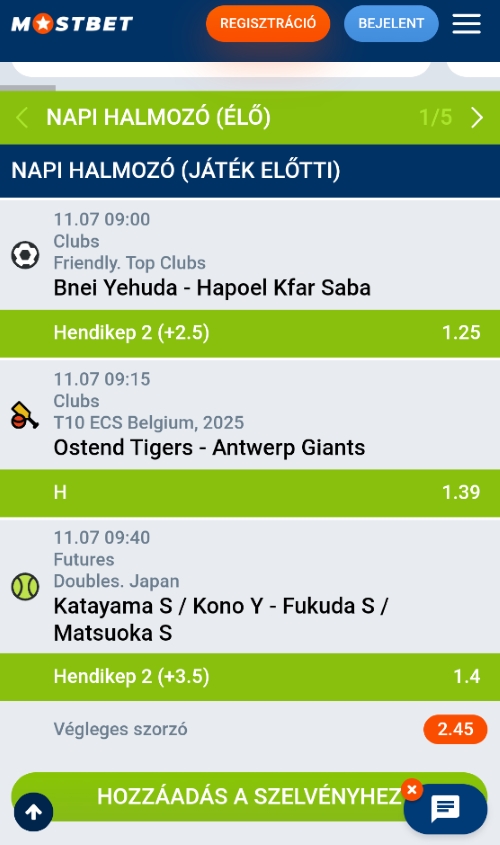Click the football icon for Bnei Yehuda match
Screen dimensions: 500x845
coord(25,255)
